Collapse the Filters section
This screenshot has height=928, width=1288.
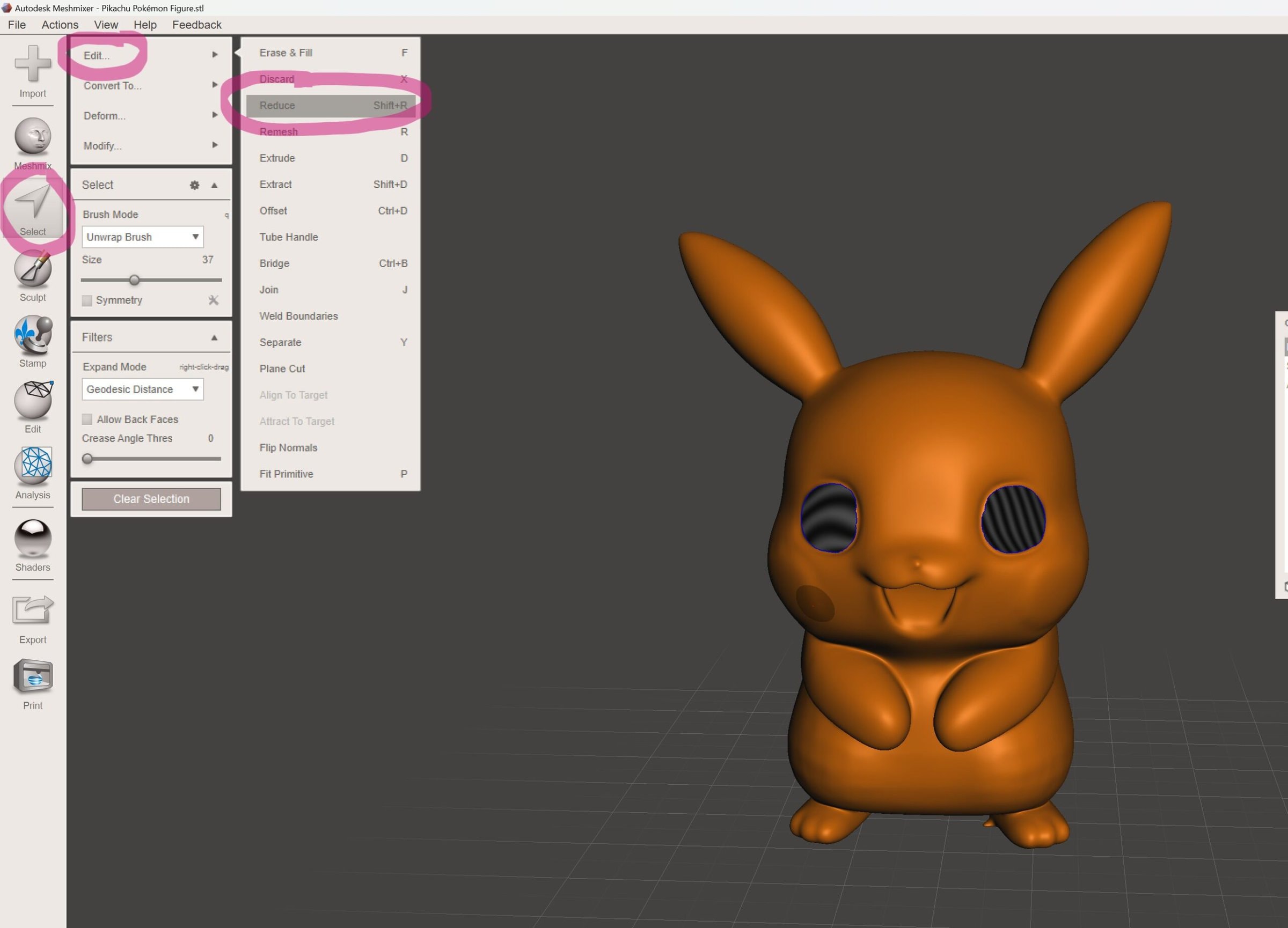tap(214, 338)
